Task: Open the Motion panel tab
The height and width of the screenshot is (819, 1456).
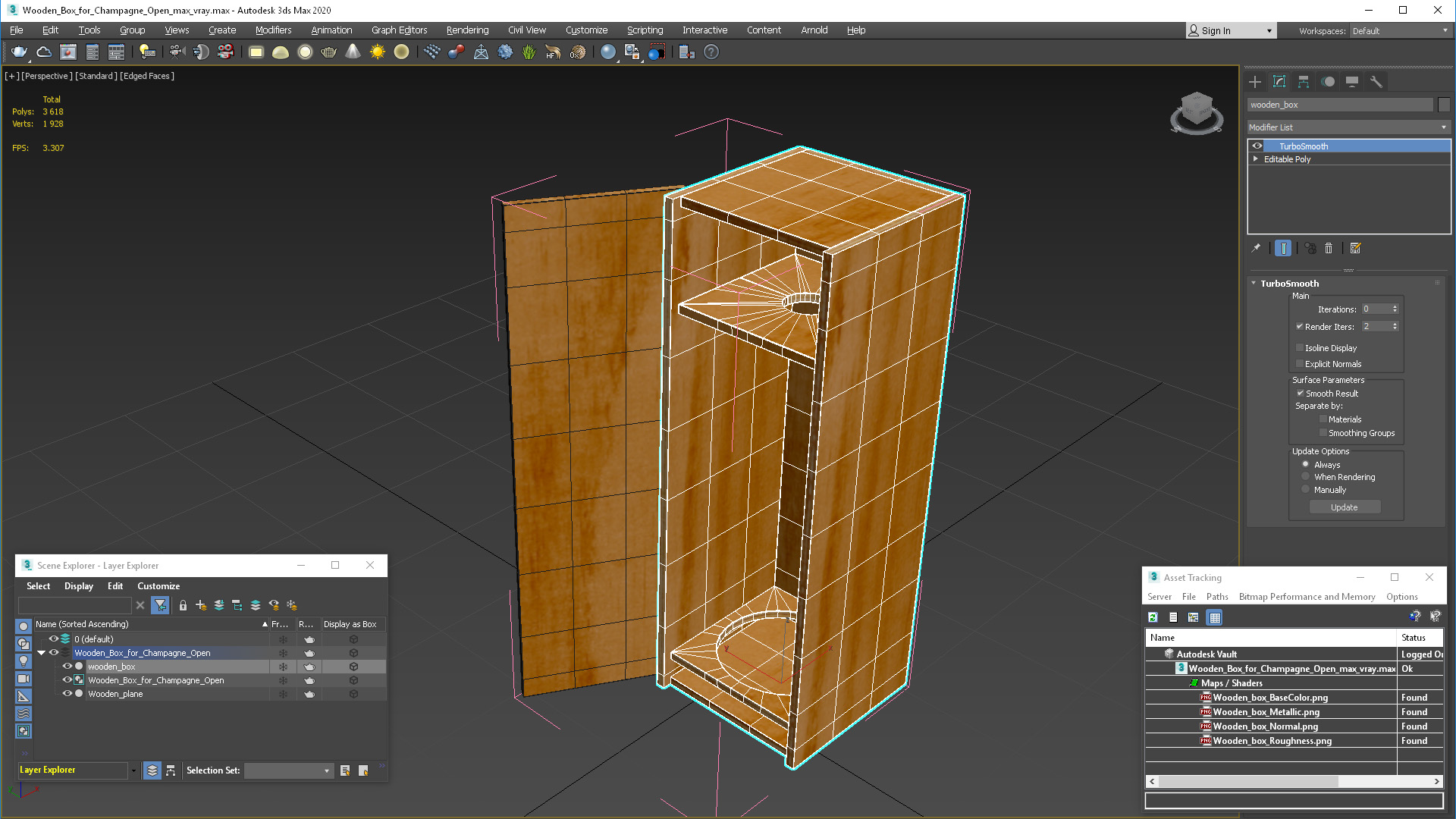Action: coord(1328,82)
